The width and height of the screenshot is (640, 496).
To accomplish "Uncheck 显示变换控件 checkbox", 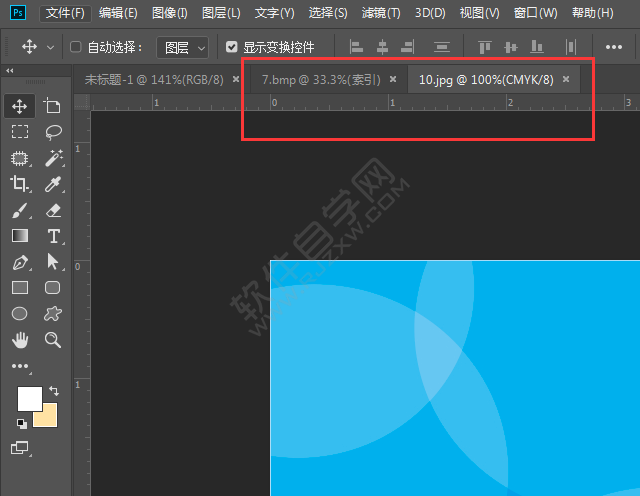I will (x=231, y=47).
